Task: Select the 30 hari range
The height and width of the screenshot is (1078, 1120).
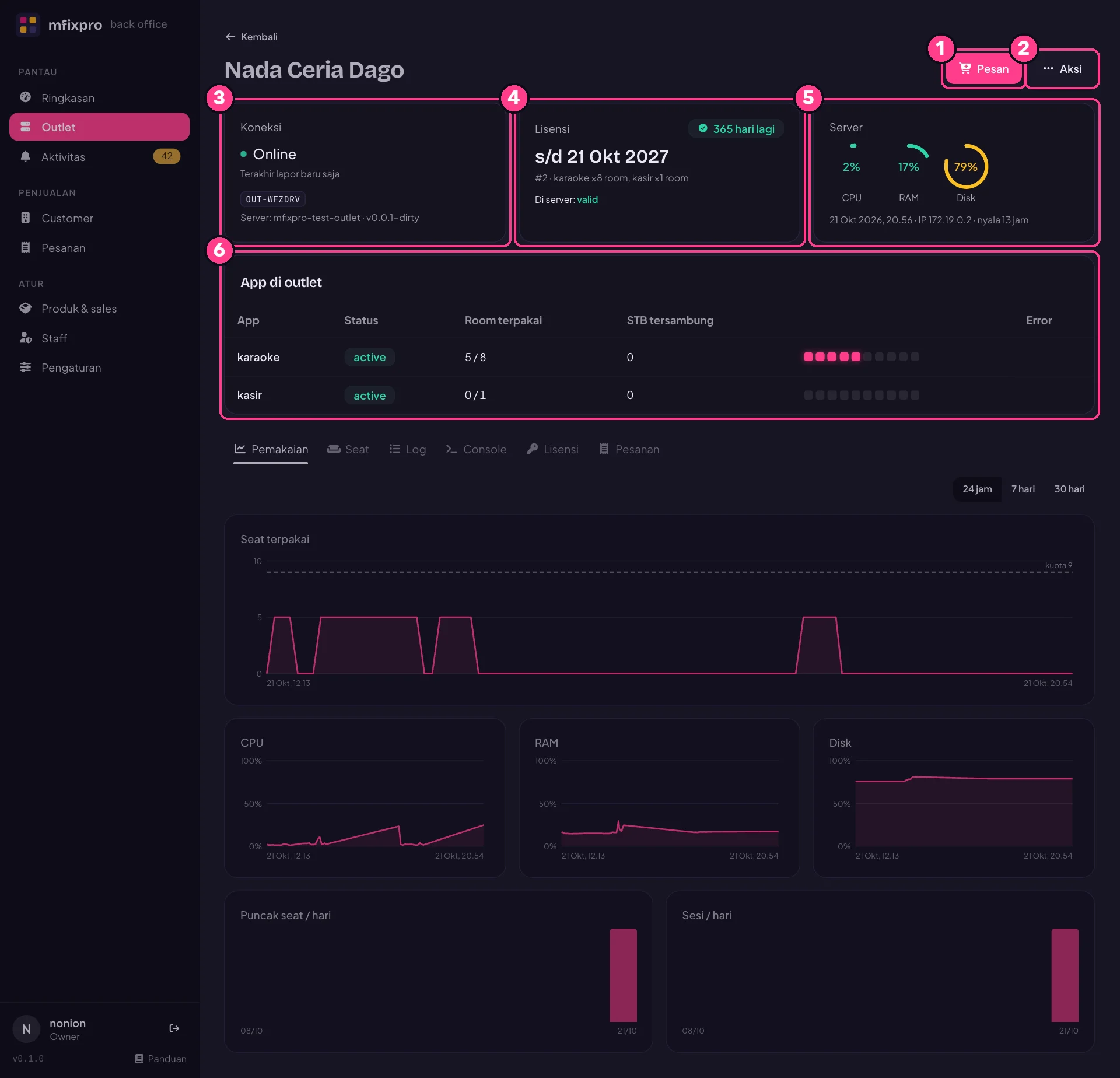Action: pyautogui.click(x=1069, y=489)
